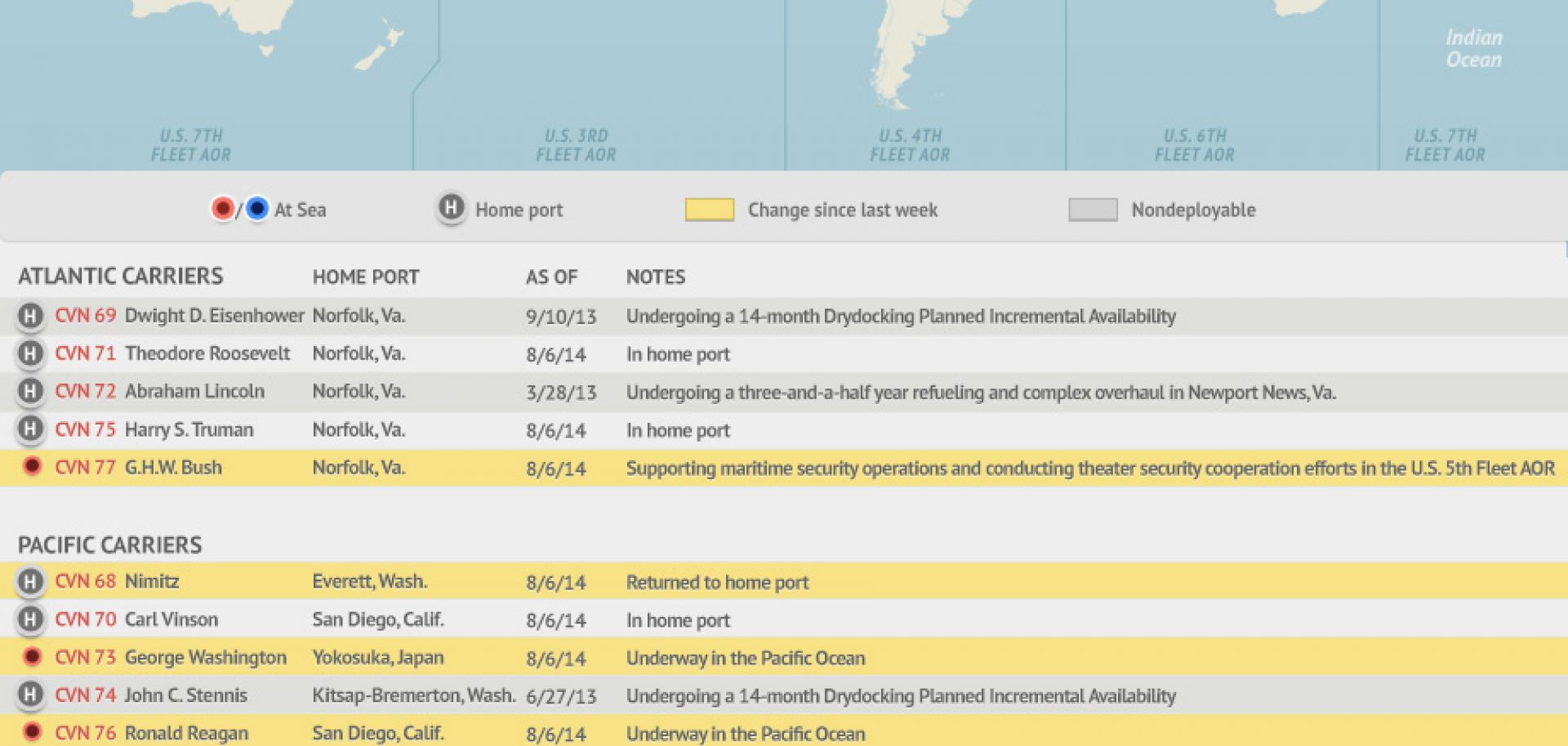Viewport: 1568px width, 746px height.
Task: Click the At Sea legend label
Action: coord(300,210)
